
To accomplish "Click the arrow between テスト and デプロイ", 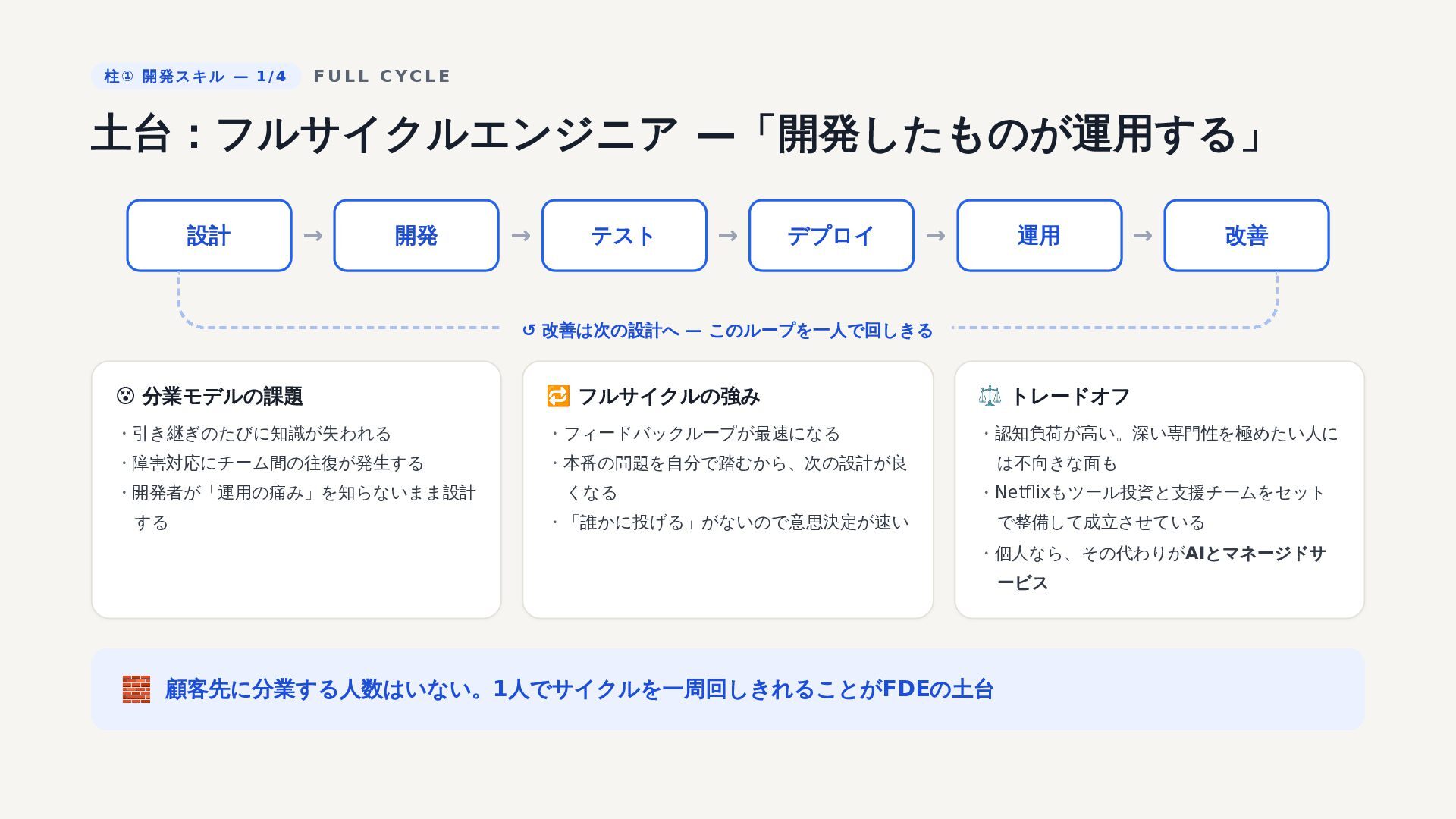I will [x=728, y=236].
